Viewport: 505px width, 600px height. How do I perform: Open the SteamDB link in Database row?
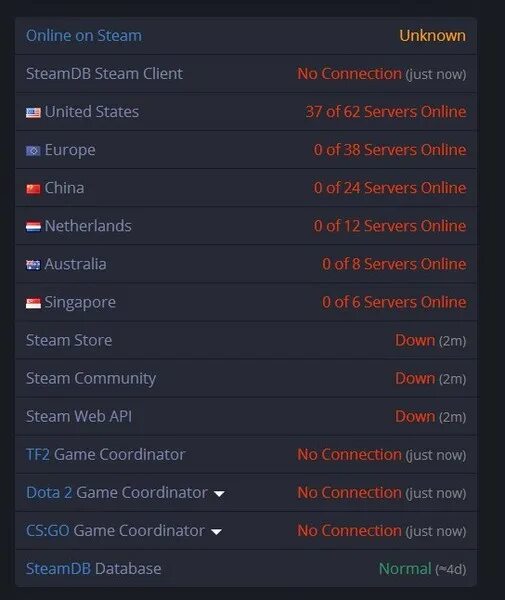[58, 569]
